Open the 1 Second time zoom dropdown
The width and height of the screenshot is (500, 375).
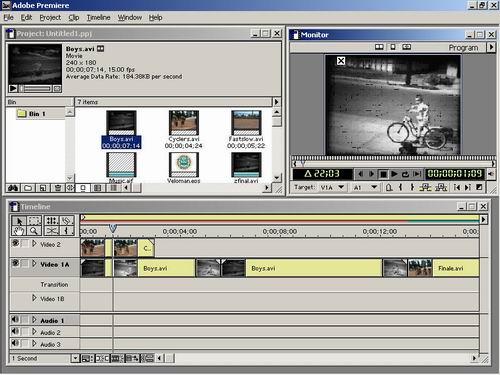click(75, 358)
